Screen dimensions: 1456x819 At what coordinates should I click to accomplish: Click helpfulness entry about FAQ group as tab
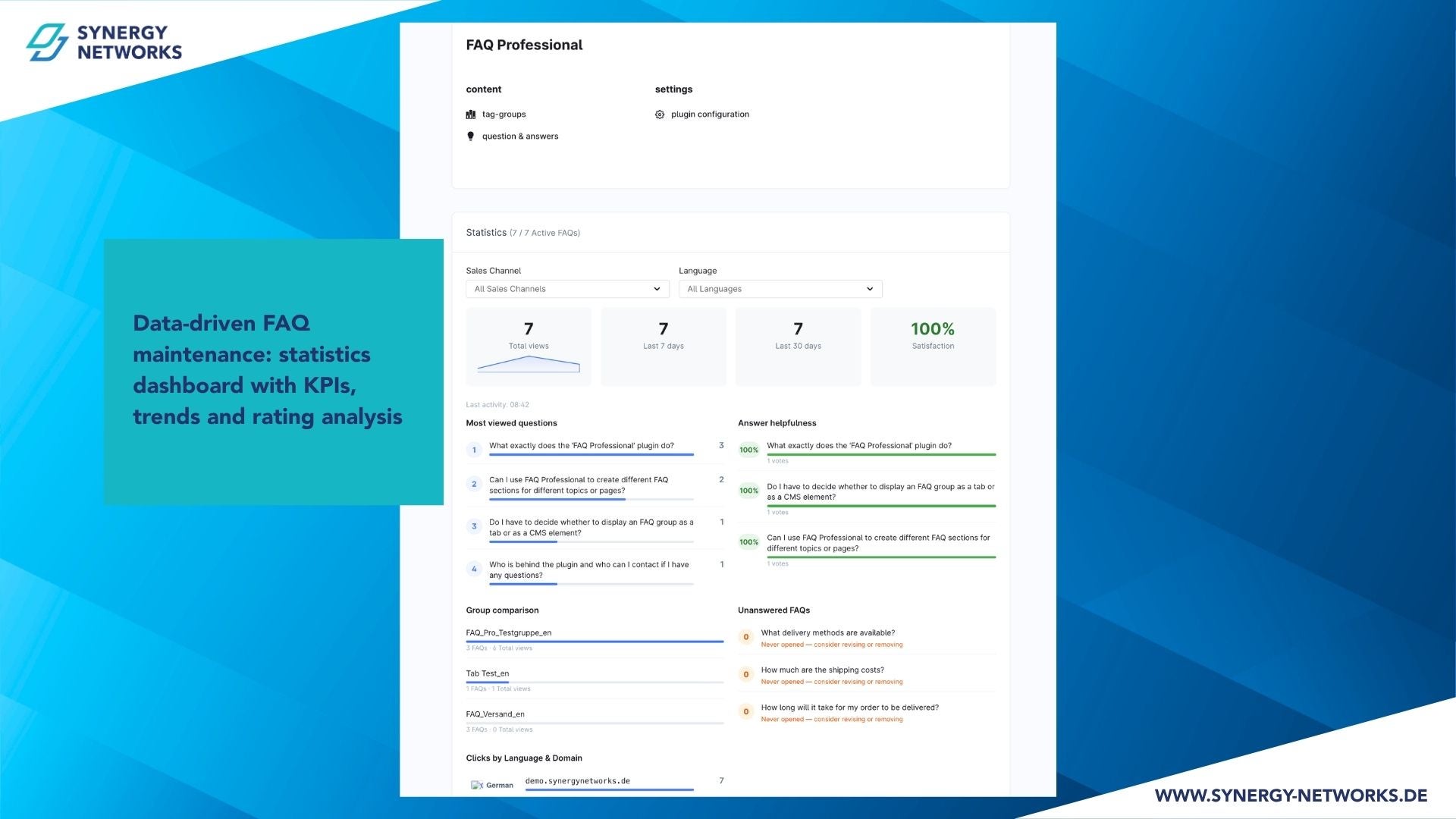[880, 492]
